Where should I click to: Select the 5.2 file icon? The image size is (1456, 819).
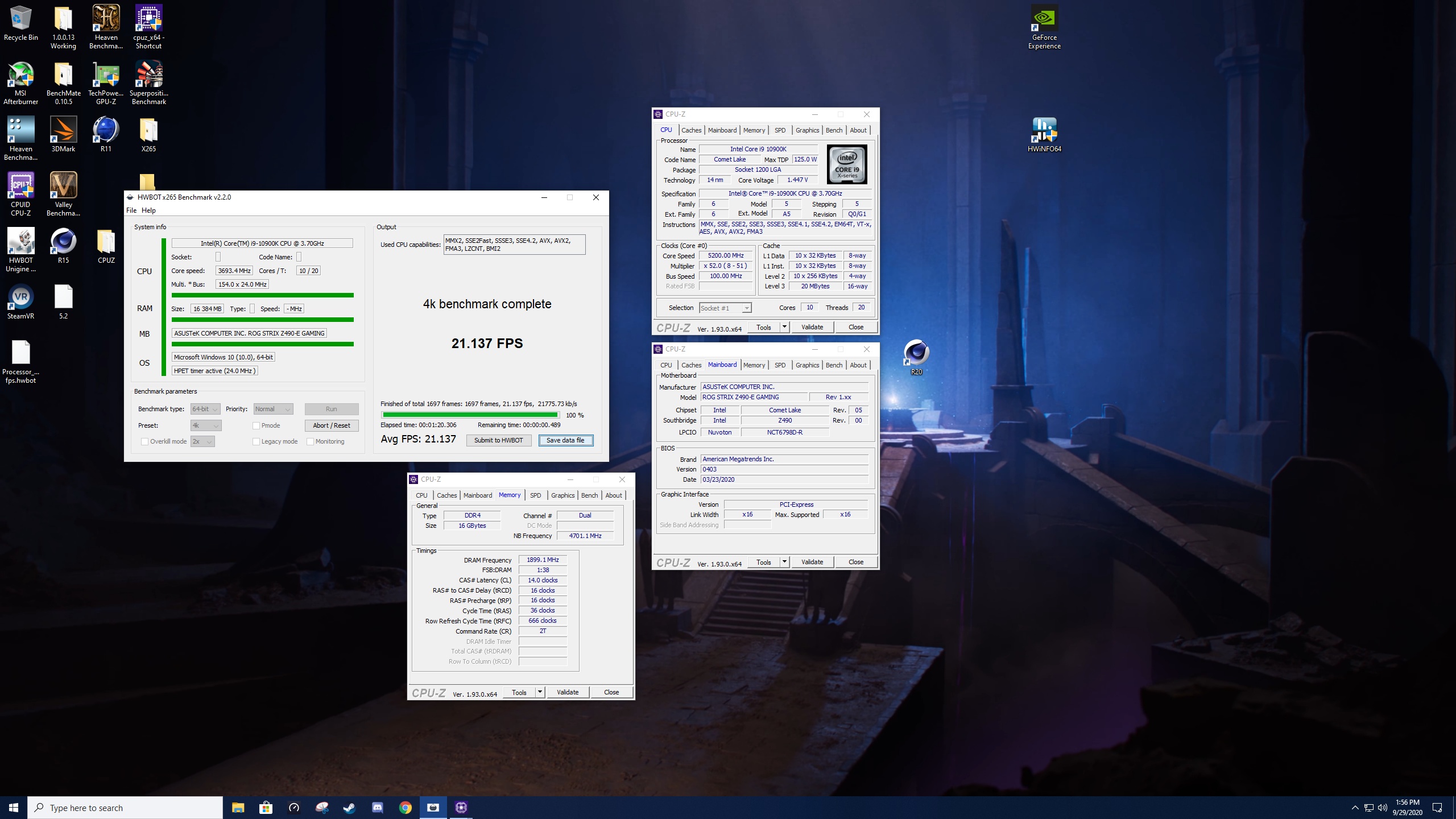point(63,302)
